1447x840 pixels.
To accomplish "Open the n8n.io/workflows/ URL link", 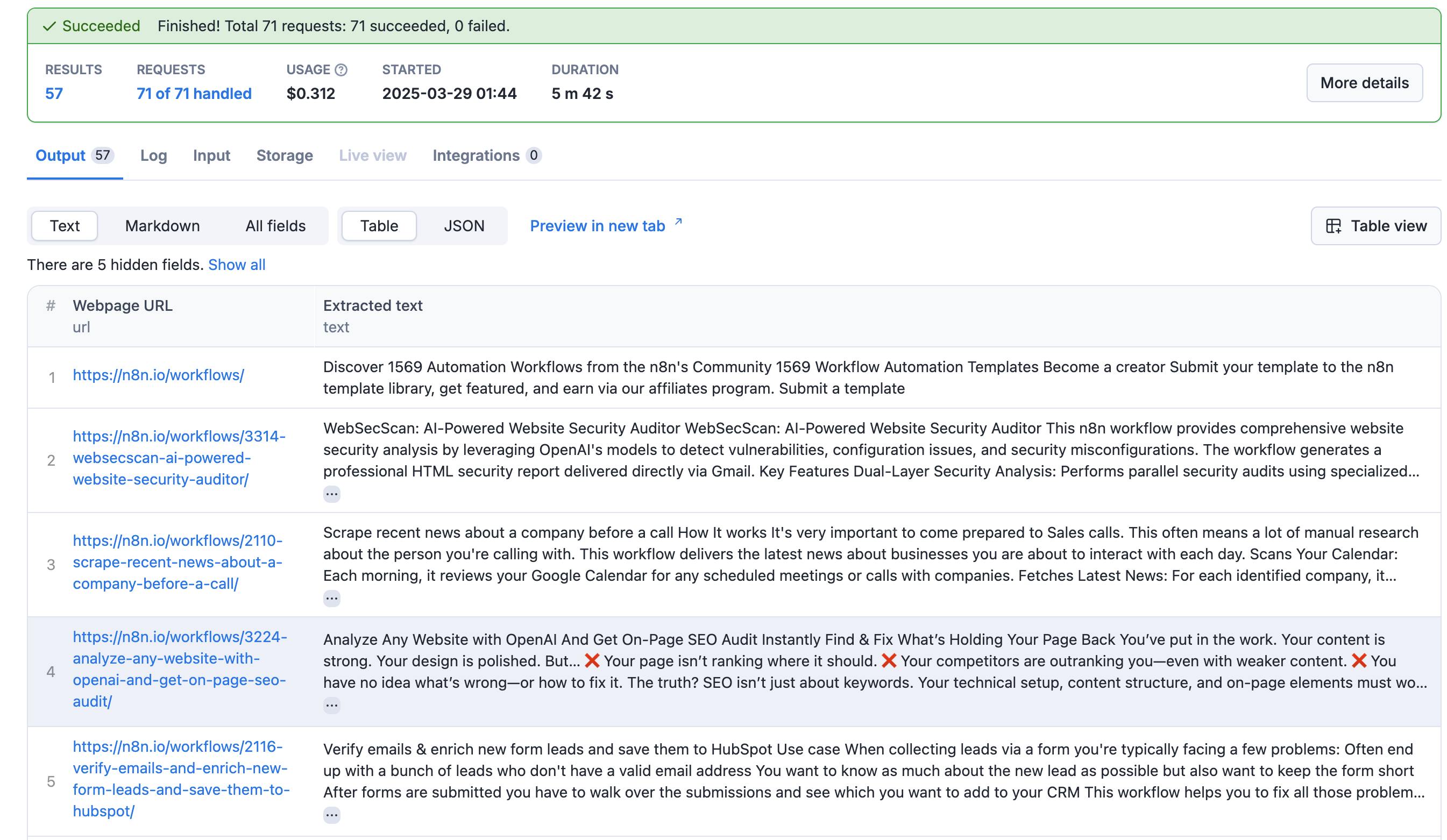I will (158, 375).
